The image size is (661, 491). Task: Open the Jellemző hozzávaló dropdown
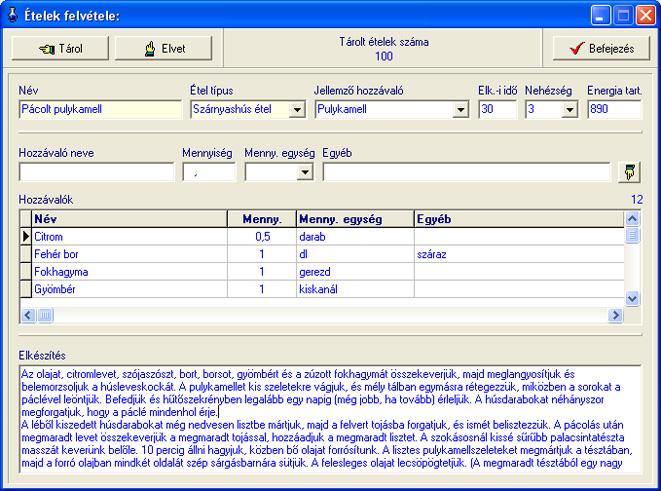click(x=461, y=110)
